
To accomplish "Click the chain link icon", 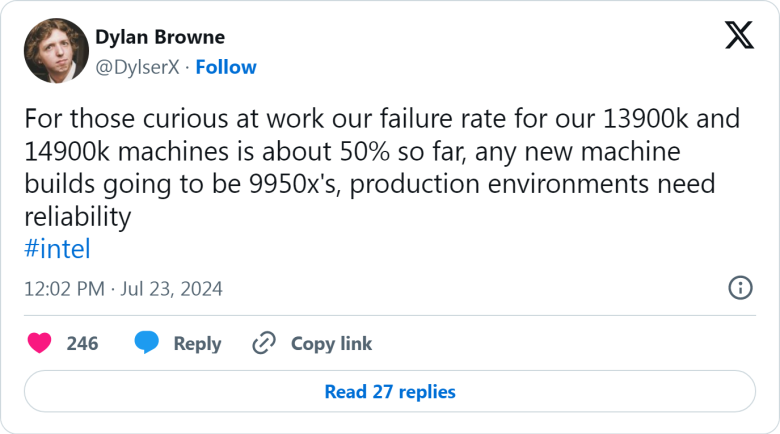I will point(264,343).
